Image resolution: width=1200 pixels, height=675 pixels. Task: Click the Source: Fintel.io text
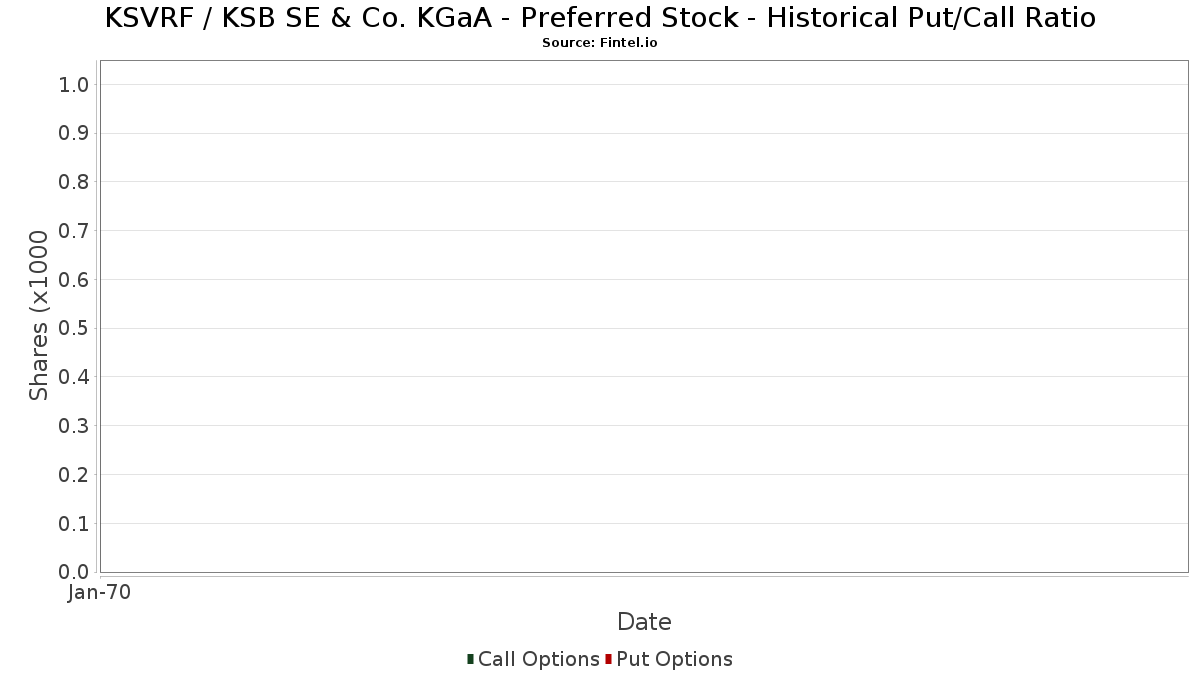[x=599, y=43]
